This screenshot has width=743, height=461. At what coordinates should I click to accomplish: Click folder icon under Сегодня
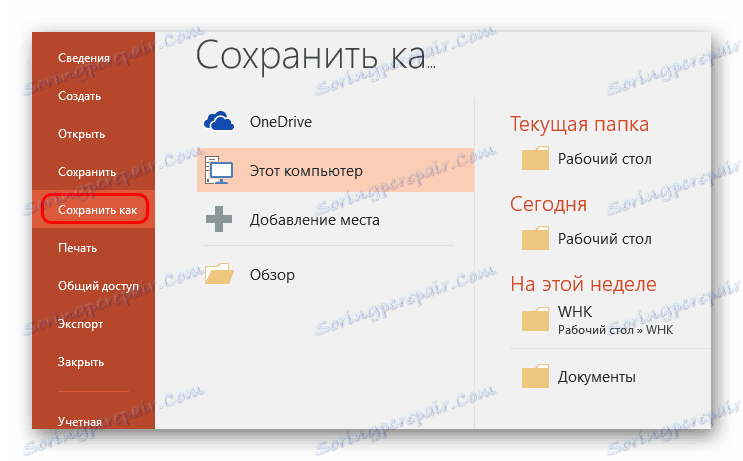535,238
